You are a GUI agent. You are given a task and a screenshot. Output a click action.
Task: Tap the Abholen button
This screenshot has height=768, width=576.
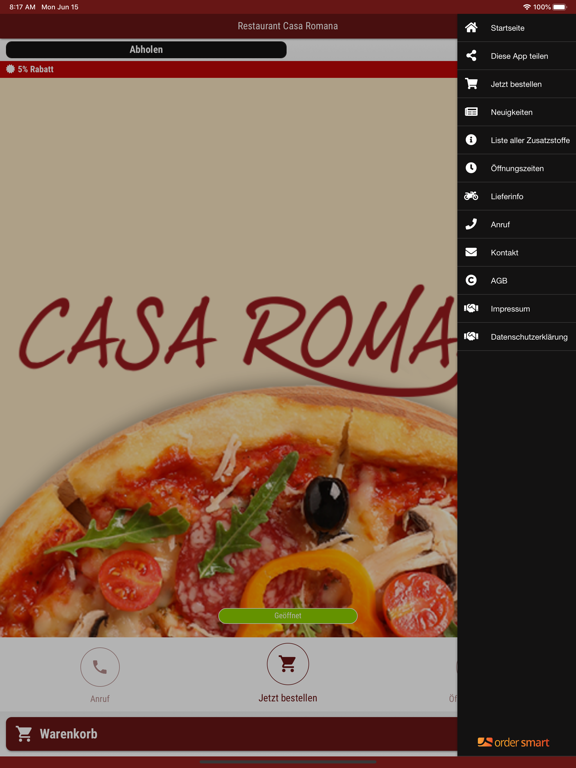tap(146, 49)
